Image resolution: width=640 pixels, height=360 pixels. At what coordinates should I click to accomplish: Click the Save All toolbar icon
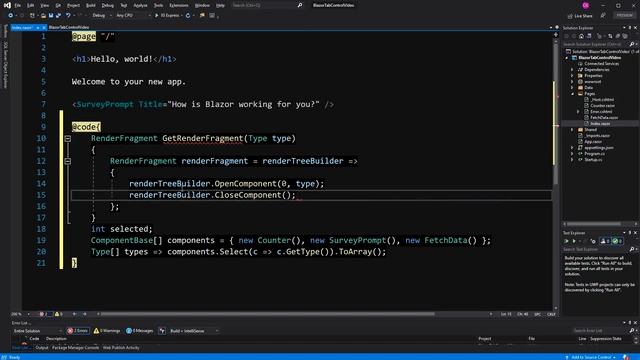[x=58, y=16]
